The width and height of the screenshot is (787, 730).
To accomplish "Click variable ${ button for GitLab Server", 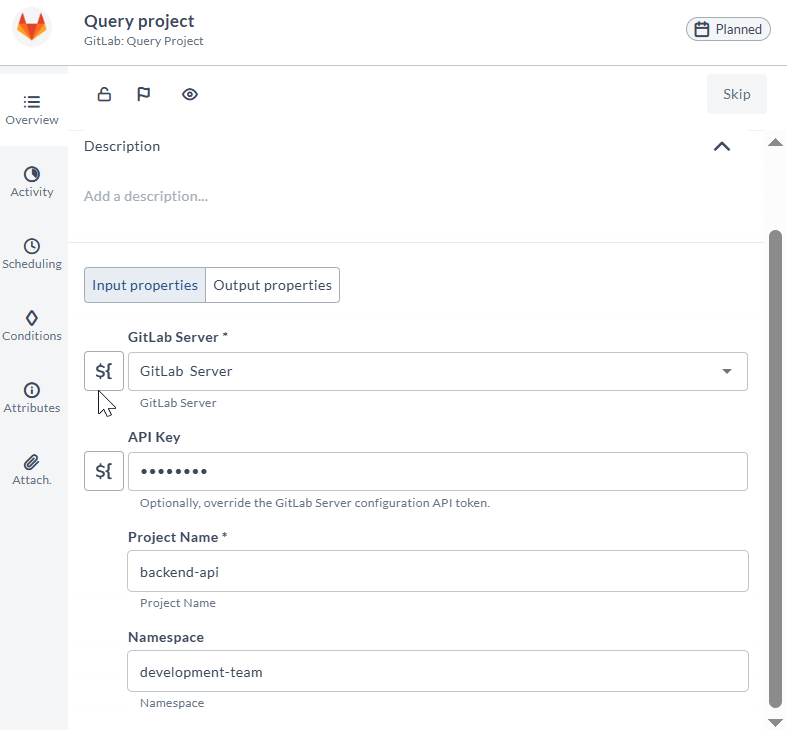I will coord(104,371).
